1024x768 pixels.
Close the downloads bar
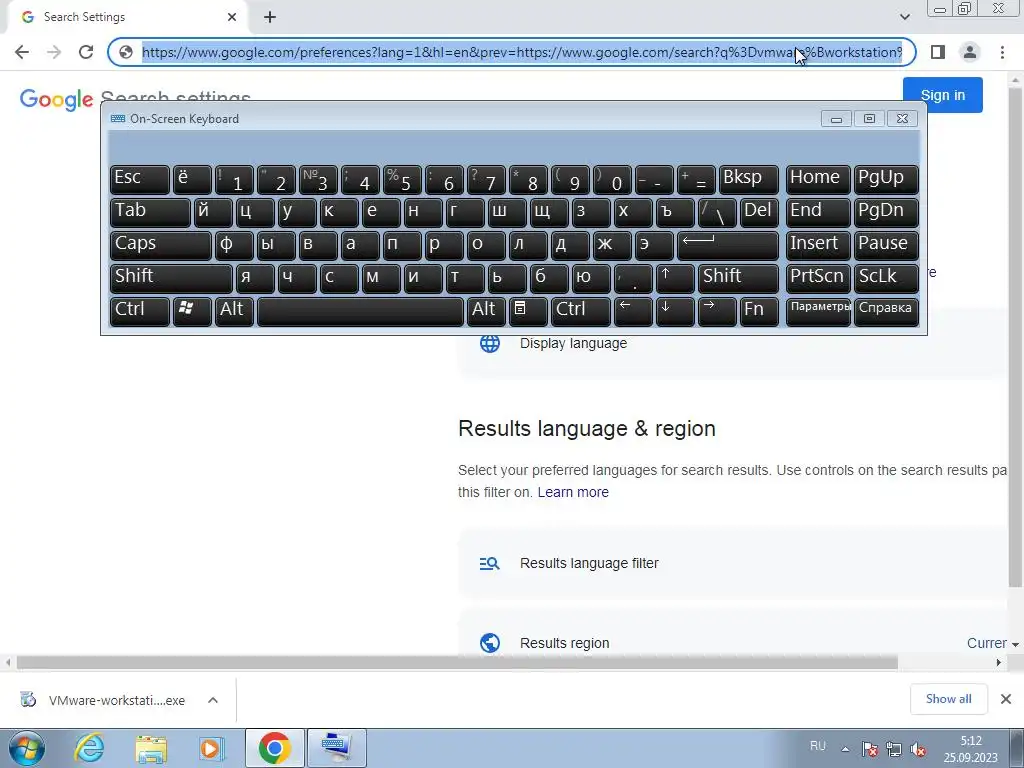point(1006,699)
